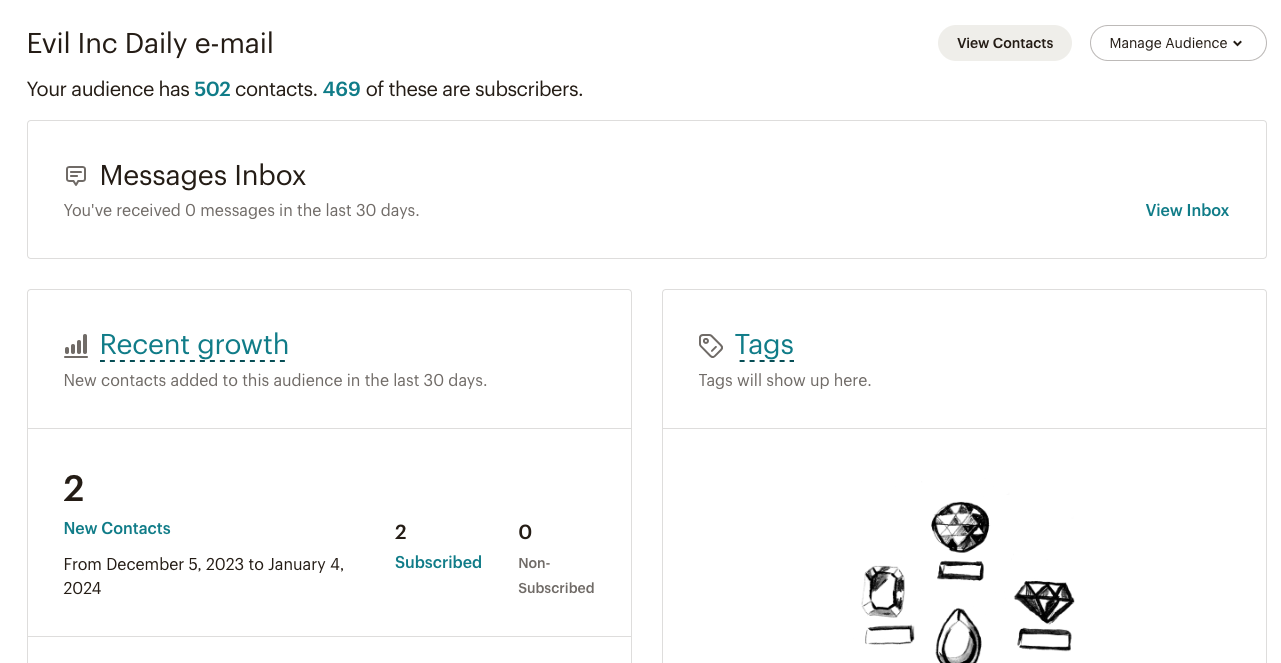
Task: Click the December 5 to January 4 date range
Action: (x=204, y=576)
